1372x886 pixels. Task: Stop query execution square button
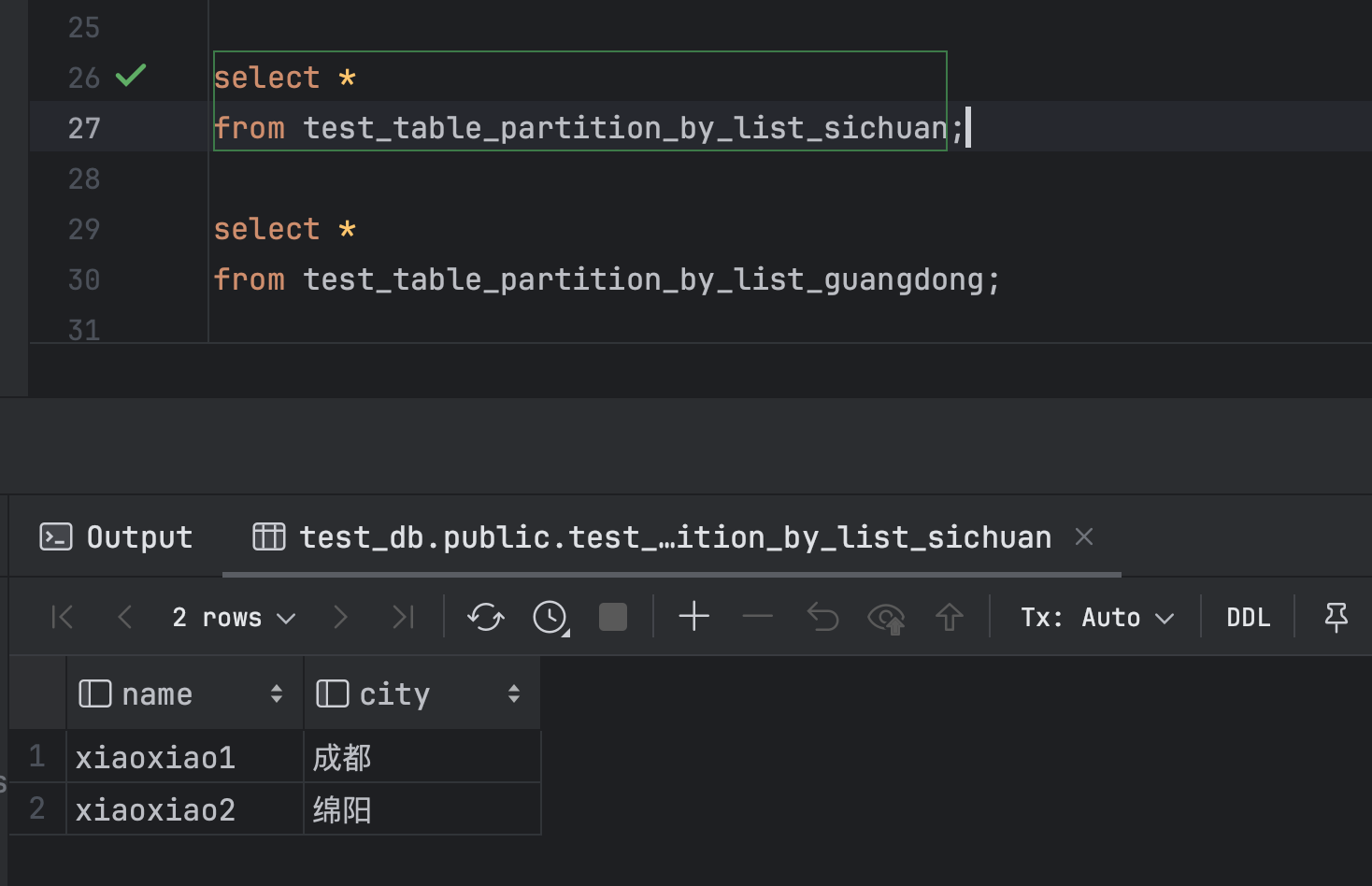point(613,617)
